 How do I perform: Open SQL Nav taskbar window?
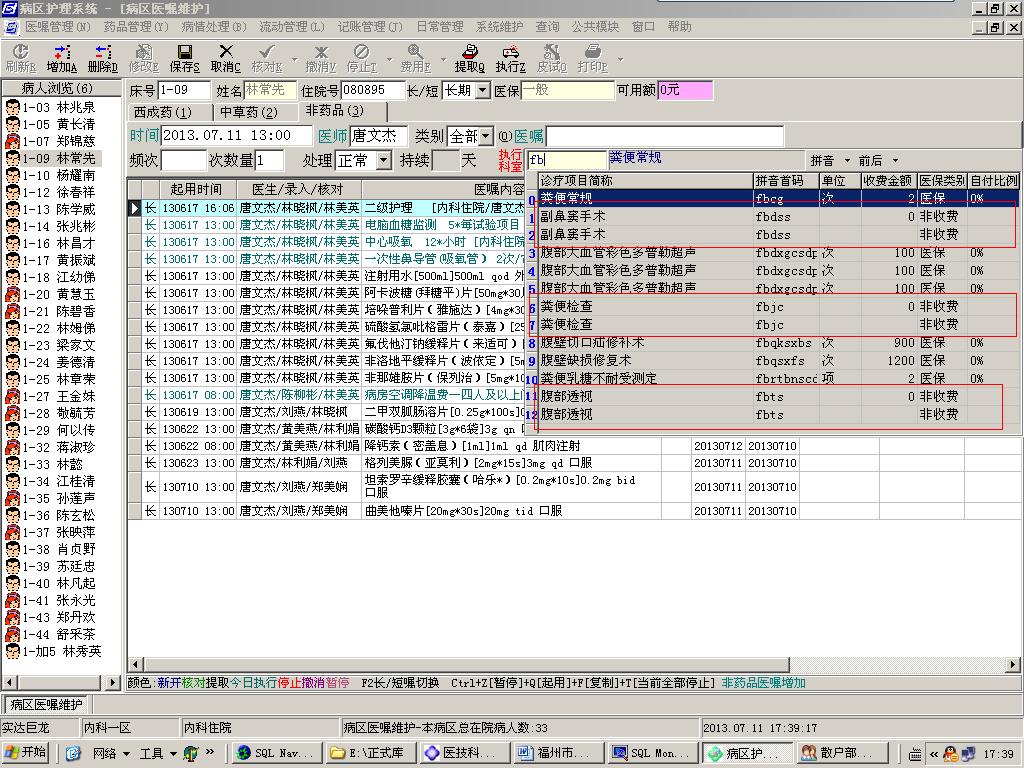[278, 753]
